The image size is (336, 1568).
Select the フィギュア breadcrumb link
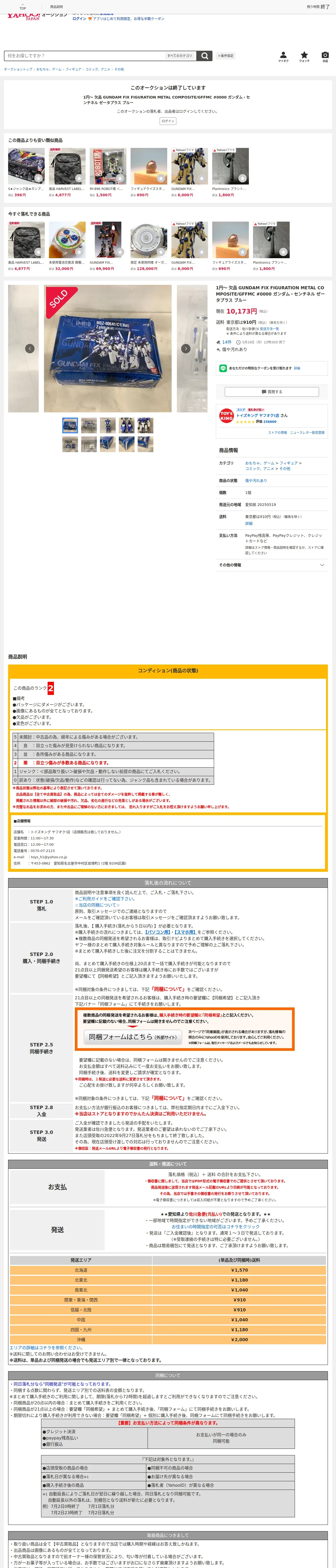pos(73,70)
